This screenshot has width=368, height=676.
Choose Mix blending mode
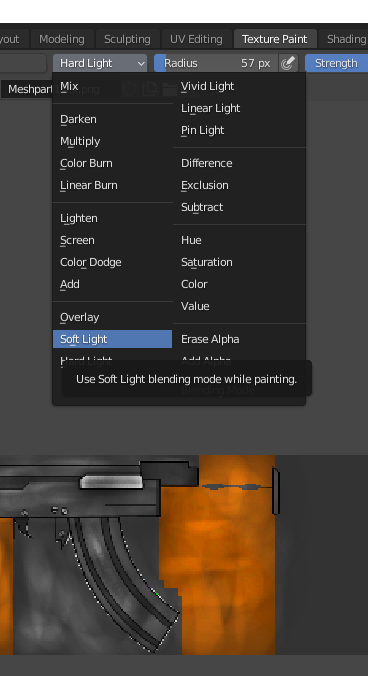tap(112, 86)
